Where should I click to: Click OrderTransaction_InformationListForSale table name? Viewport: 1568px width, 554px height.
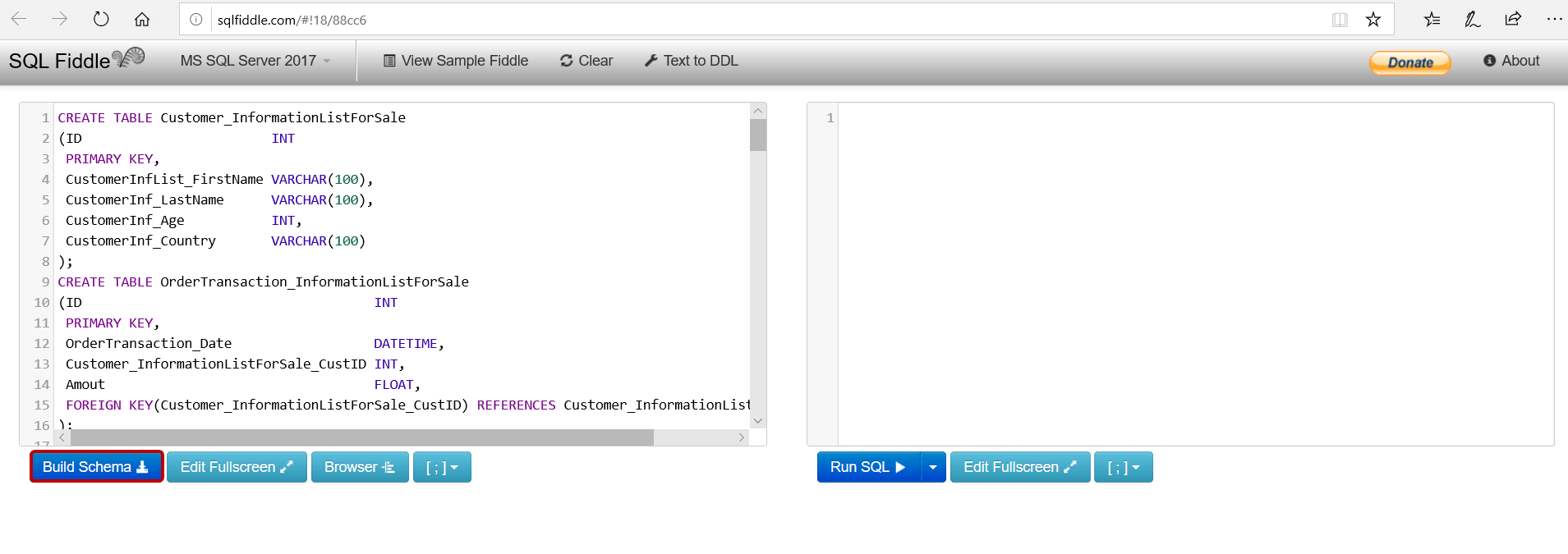pyautogui.click(x=315, y=282)
